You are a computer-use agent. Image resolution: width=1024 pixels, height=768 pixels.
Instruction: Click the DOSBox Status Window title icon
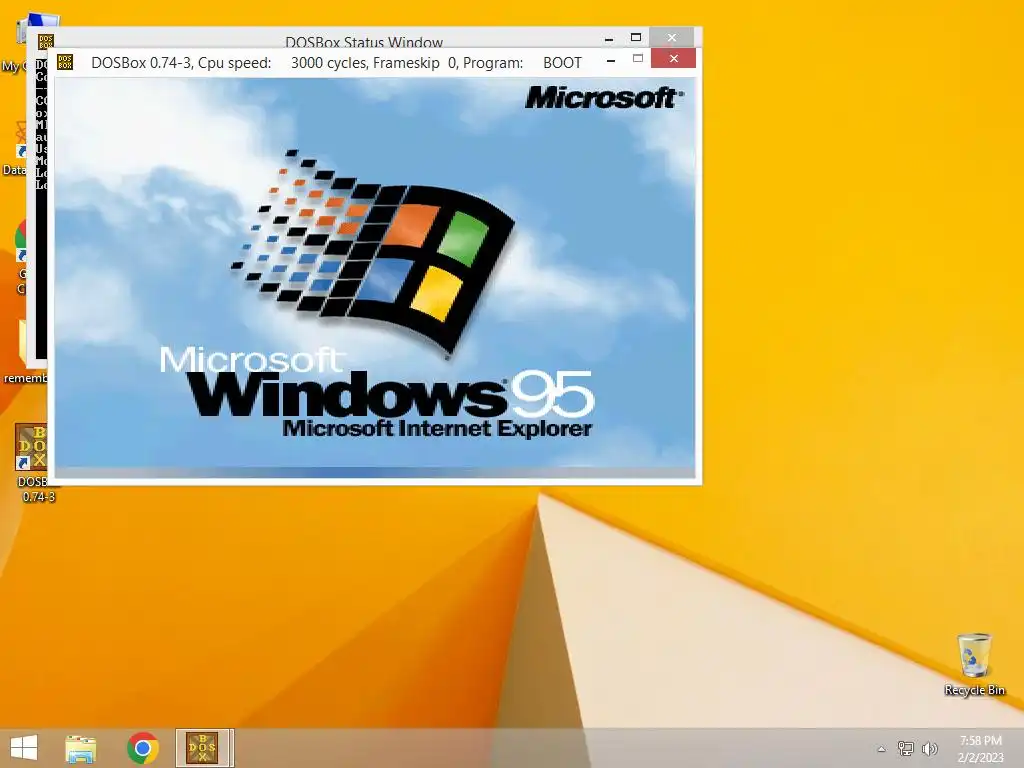pos(46,41)
